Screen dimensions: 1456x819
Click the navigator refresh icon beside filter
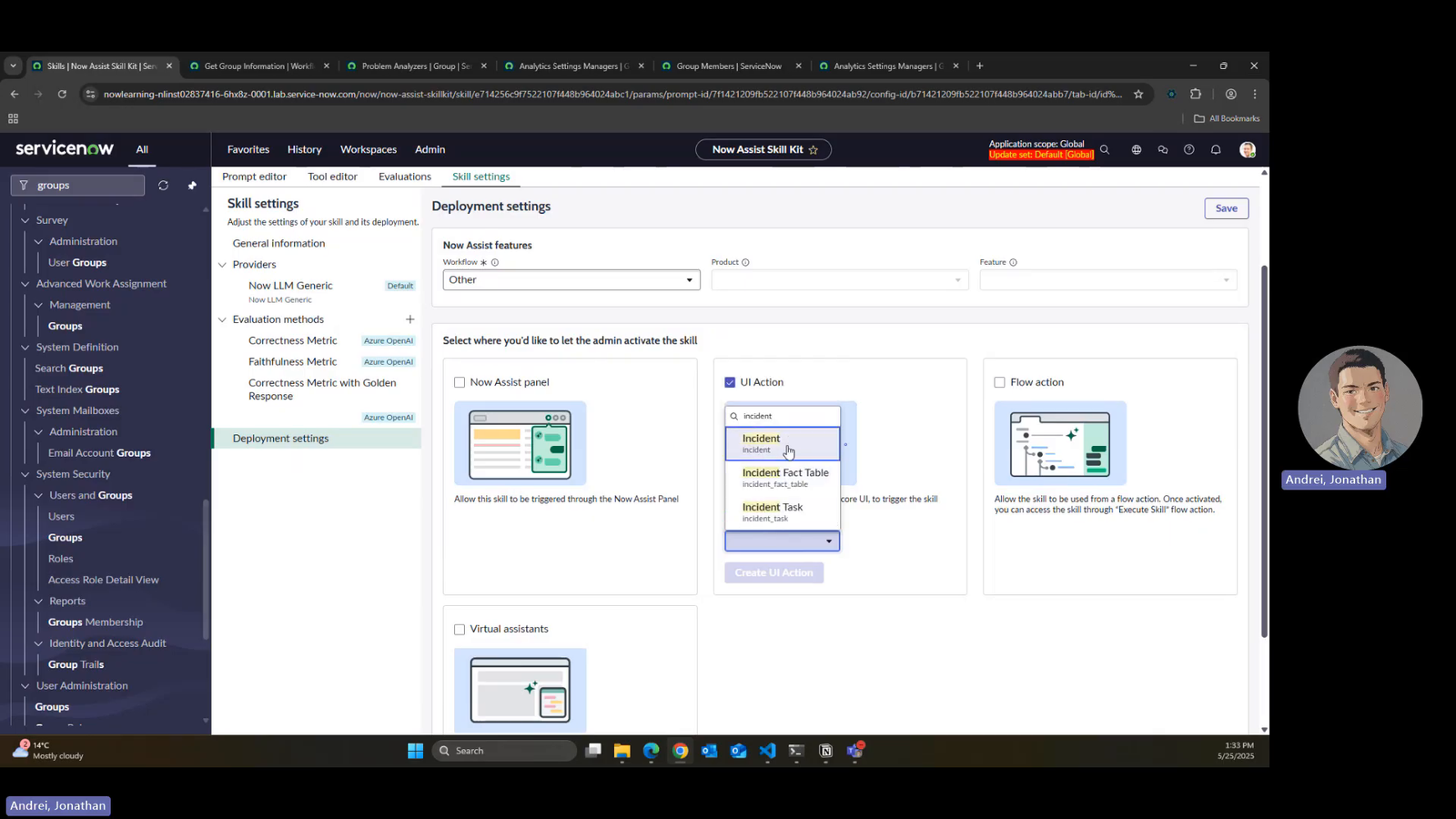point(163,186)
